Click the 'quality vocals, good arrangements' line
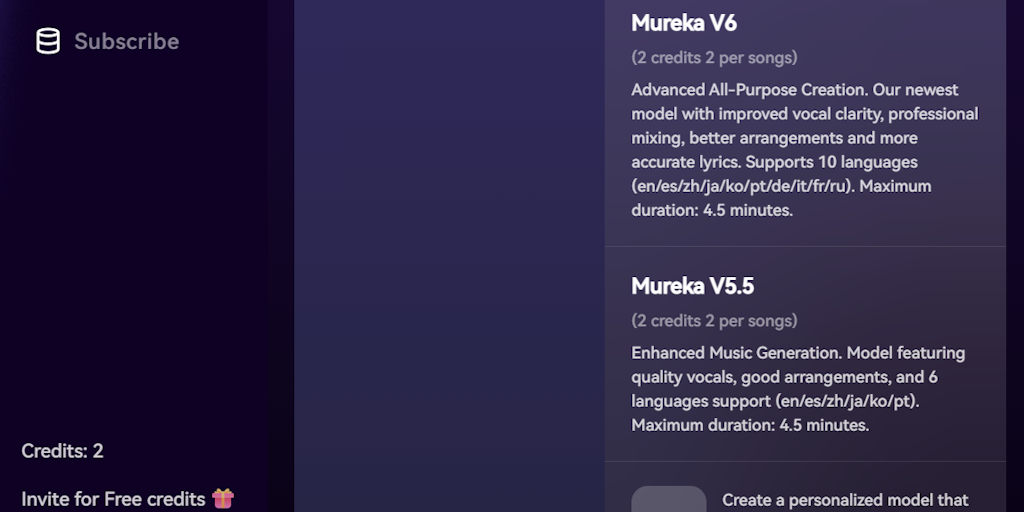Viewport: 1024px width, 512px height. 784,377
